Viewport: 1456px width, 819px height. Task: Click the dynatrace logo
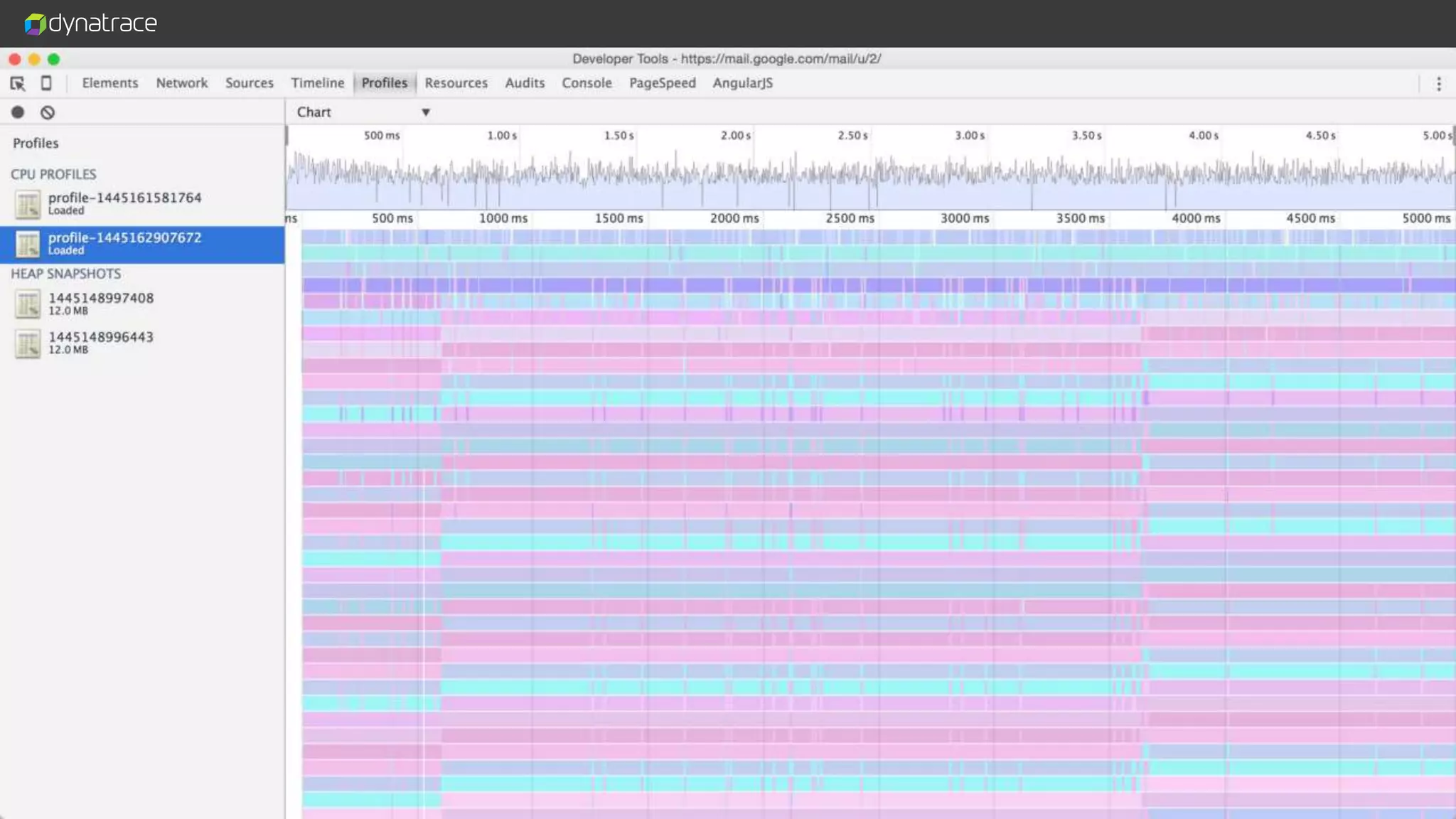91,23
